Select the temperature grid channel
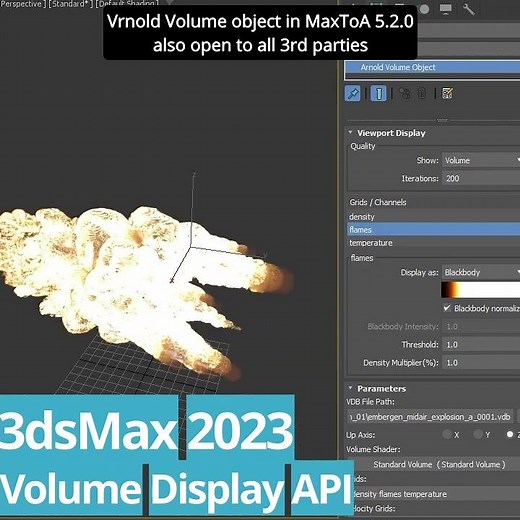520x520 pixels. point(434,243)
